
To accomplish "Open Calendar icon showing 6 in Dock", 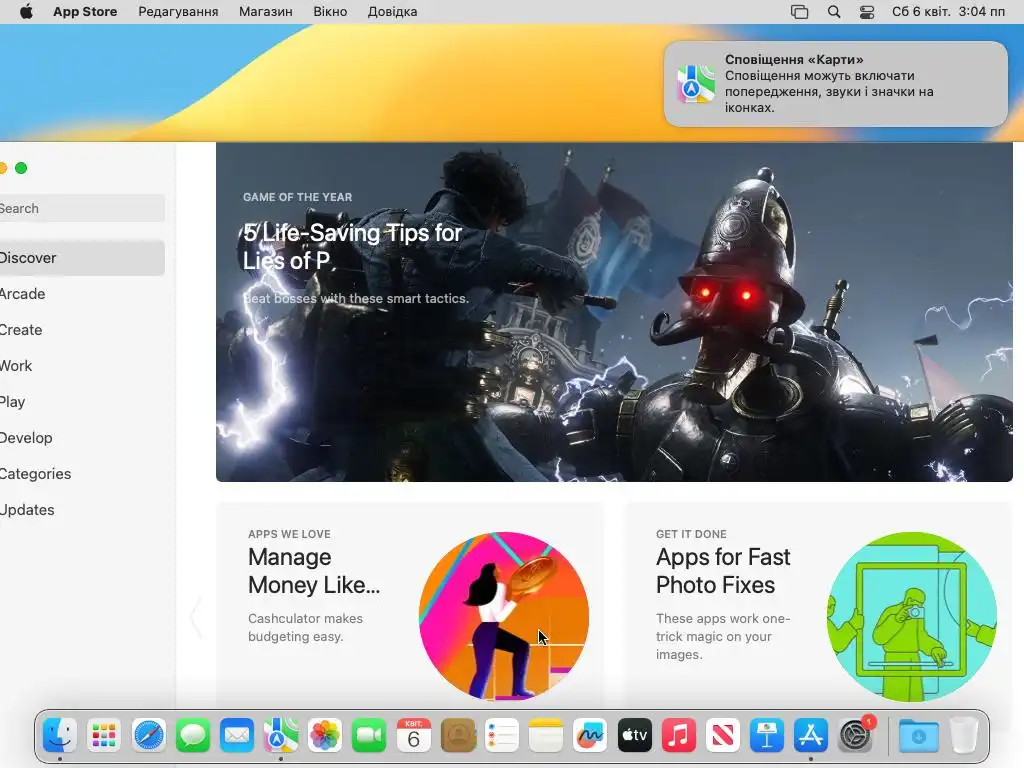I will point(413,736).
